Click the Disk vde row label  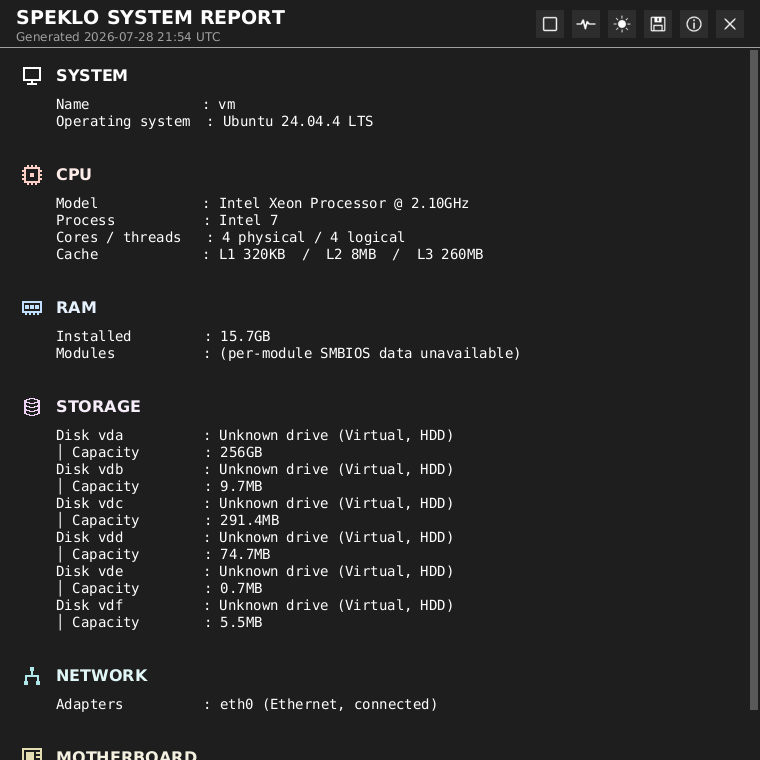[90, 571]
